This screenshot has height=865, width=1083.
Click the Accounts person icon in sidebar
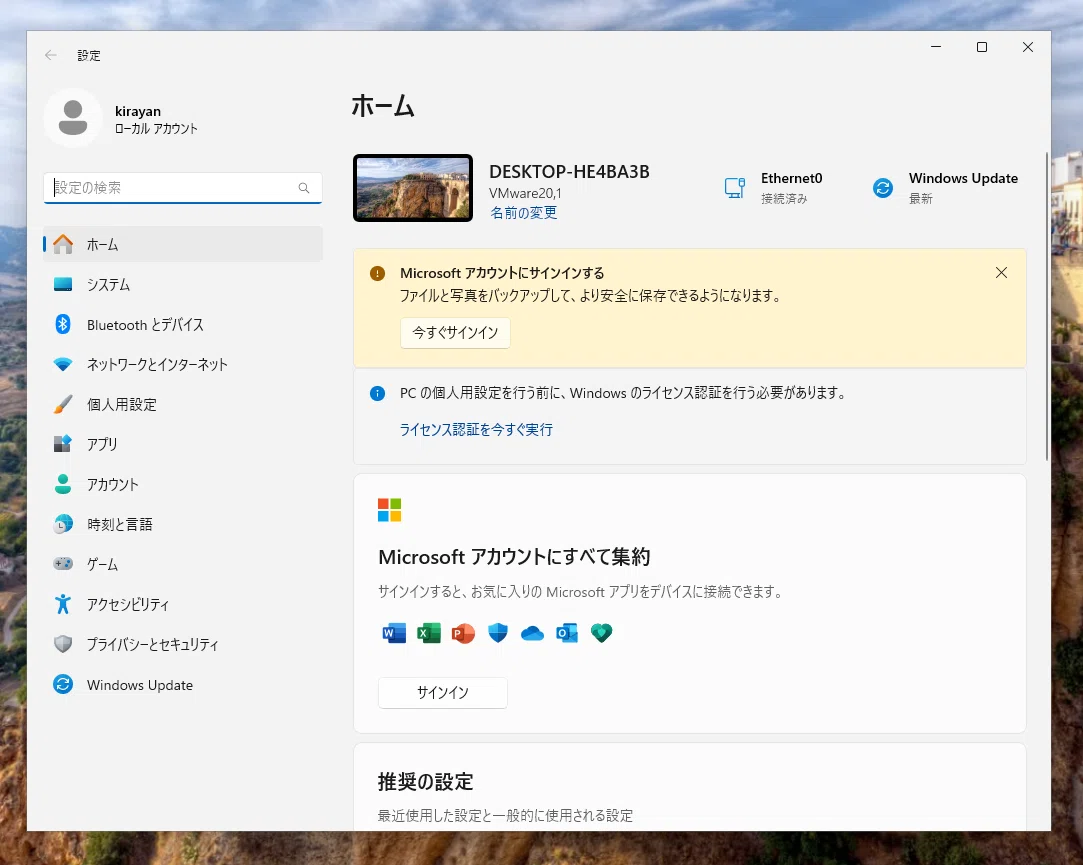63,484
